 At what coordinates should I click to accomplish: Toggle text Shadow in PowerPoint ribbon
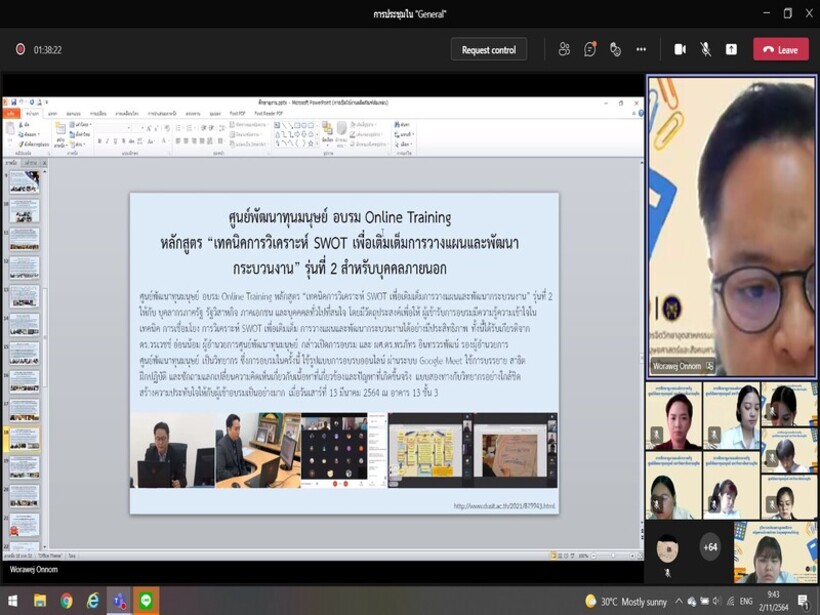pyautogui.click(x=123, y=141)
